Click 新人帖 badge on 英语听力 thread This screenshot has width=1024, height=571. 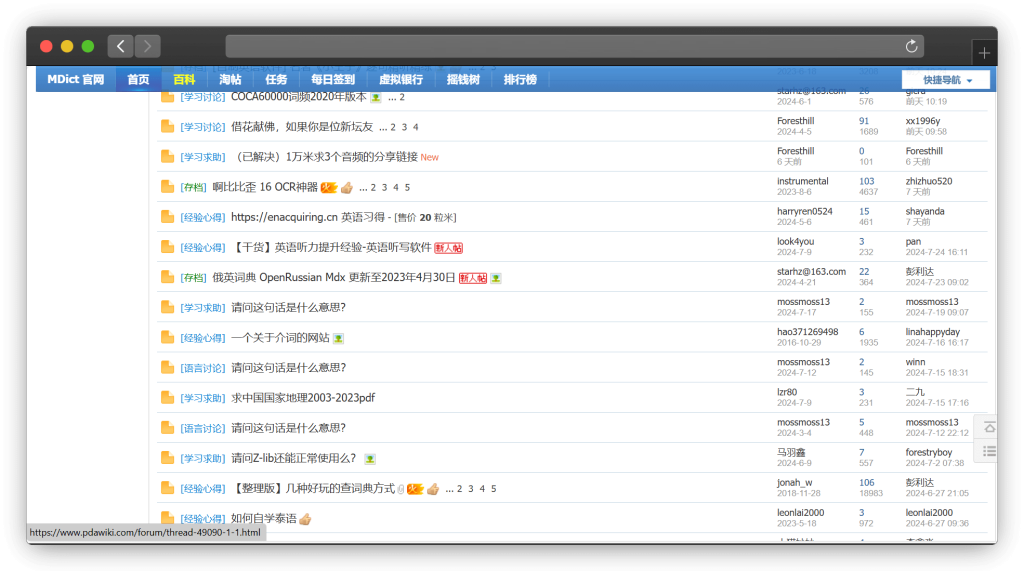tap(449, 248)
